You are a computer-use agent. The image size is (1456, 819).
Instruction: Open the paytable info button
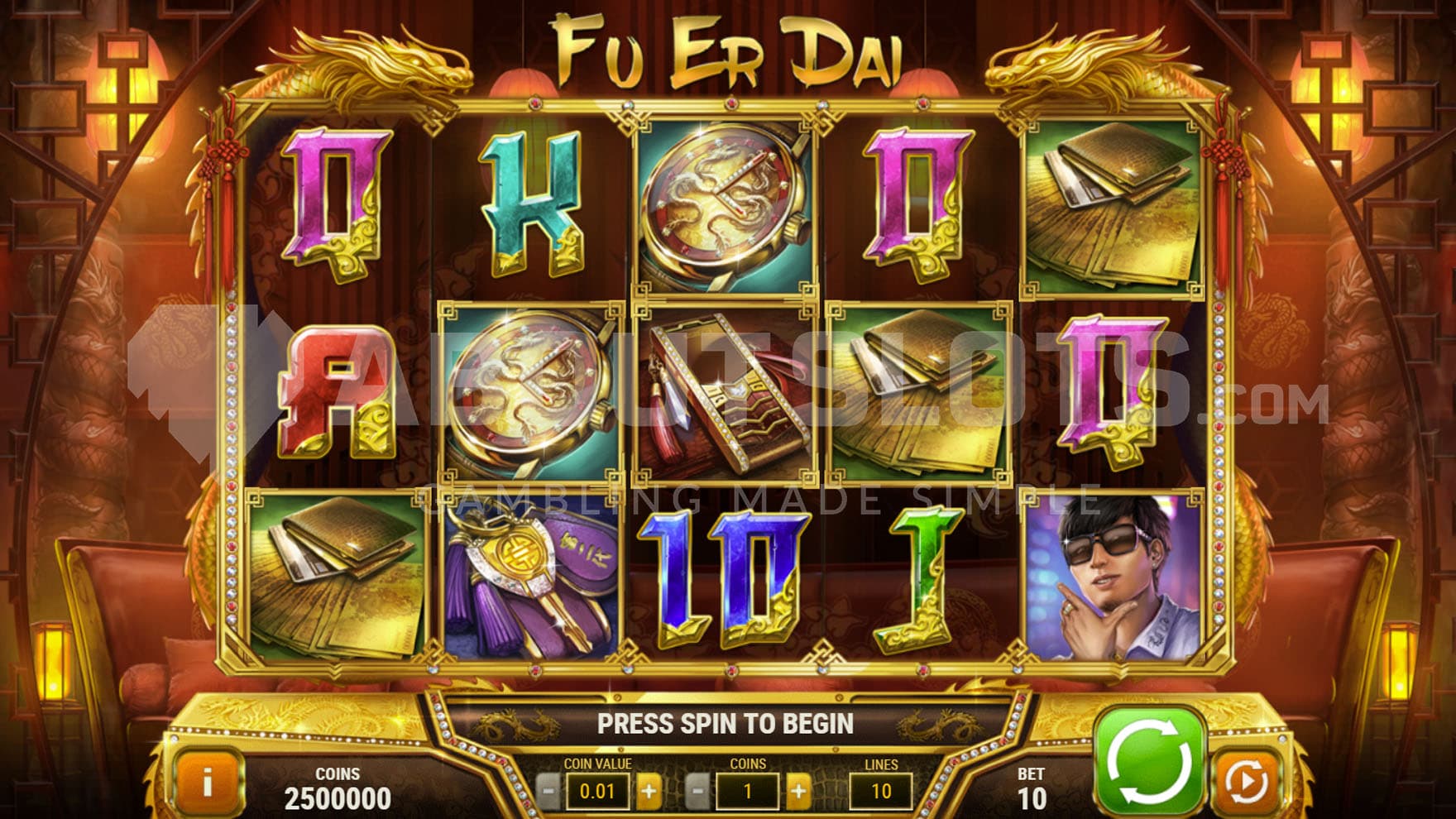point(208,780)
